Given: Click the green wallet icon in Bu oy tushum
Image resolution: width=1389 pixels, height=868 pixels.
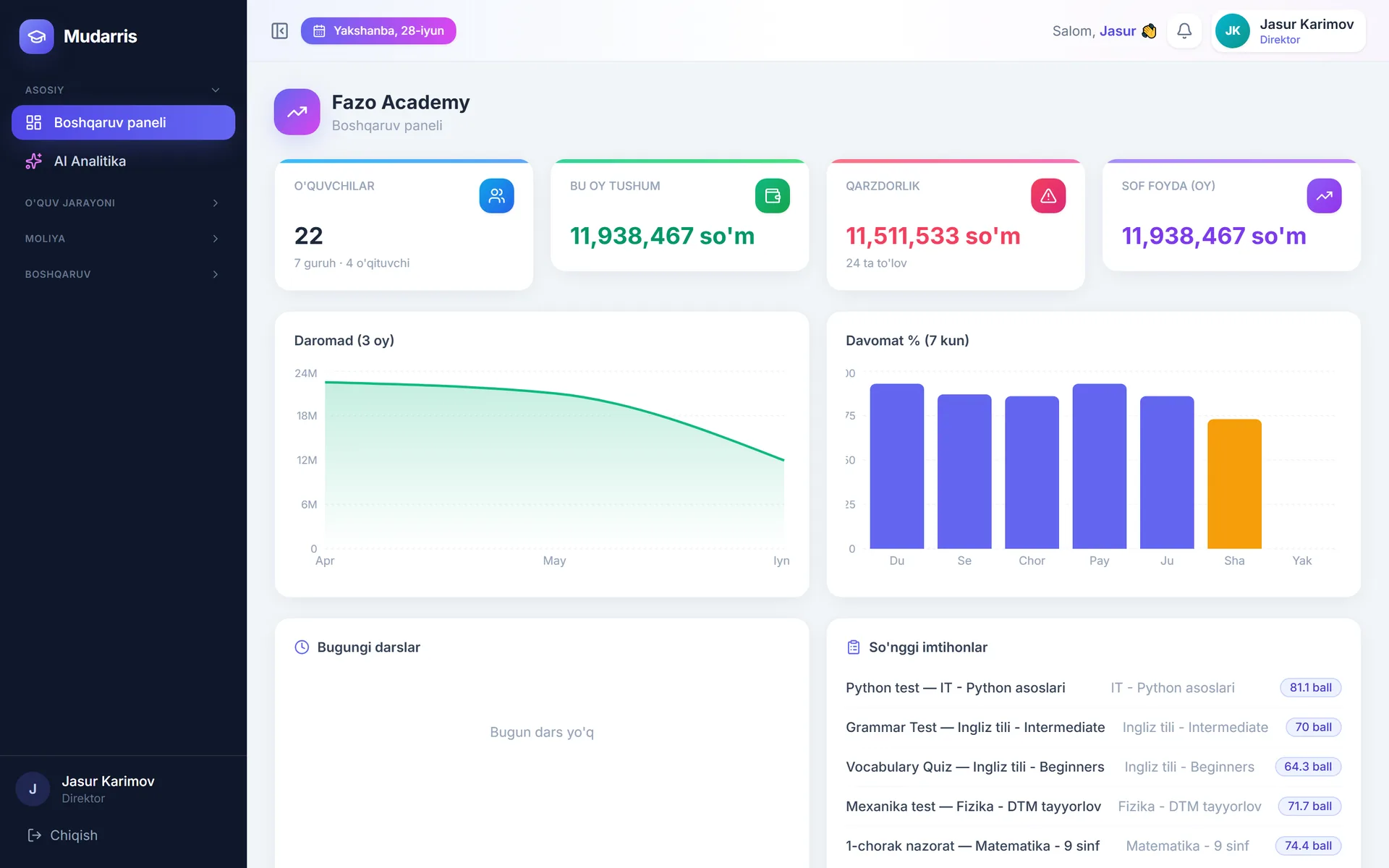Looking at the screenshot, I should 772,196.
